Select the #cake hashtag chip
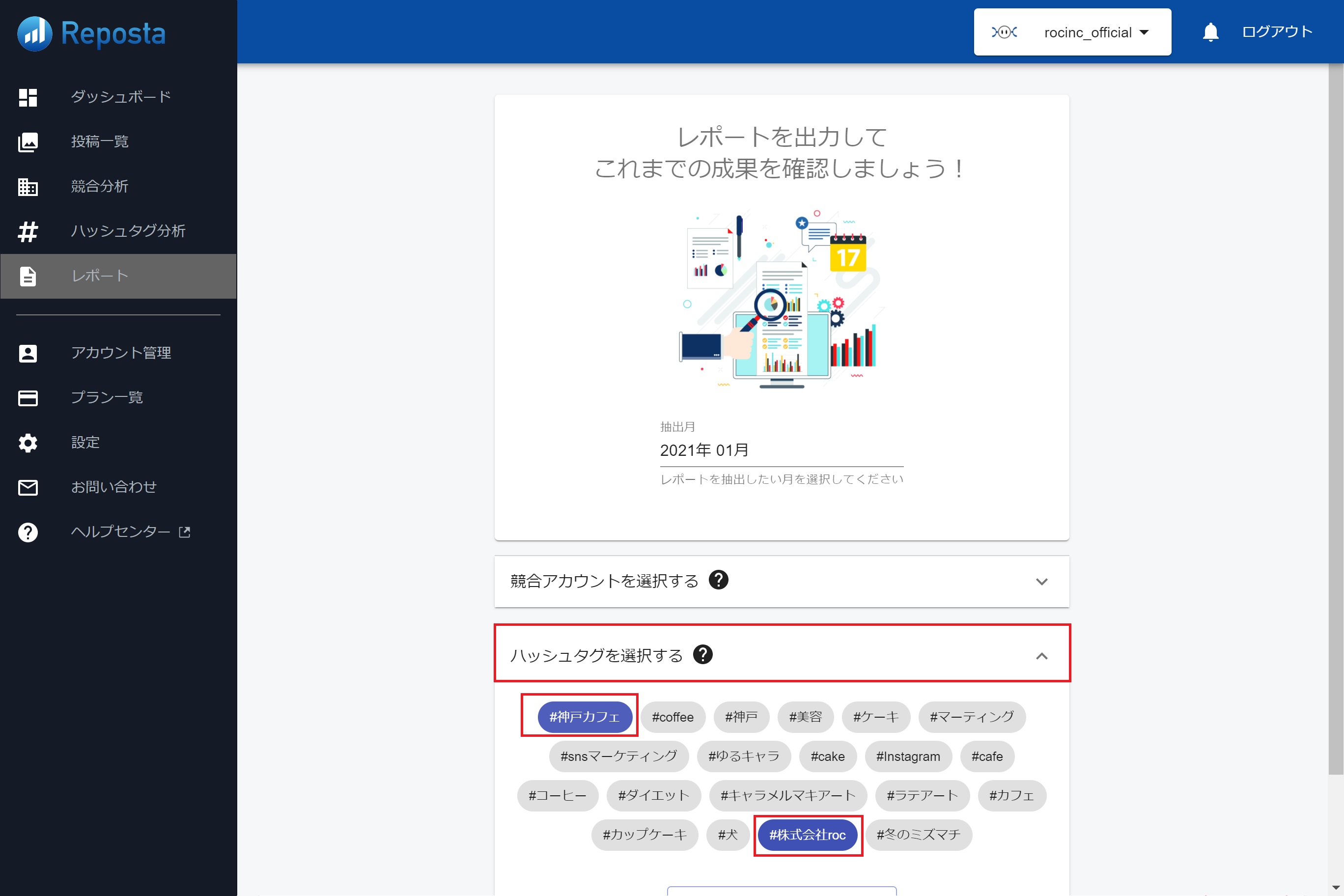Image resolution: width=1344 pixels, height=896 pixels. (827, 756)
